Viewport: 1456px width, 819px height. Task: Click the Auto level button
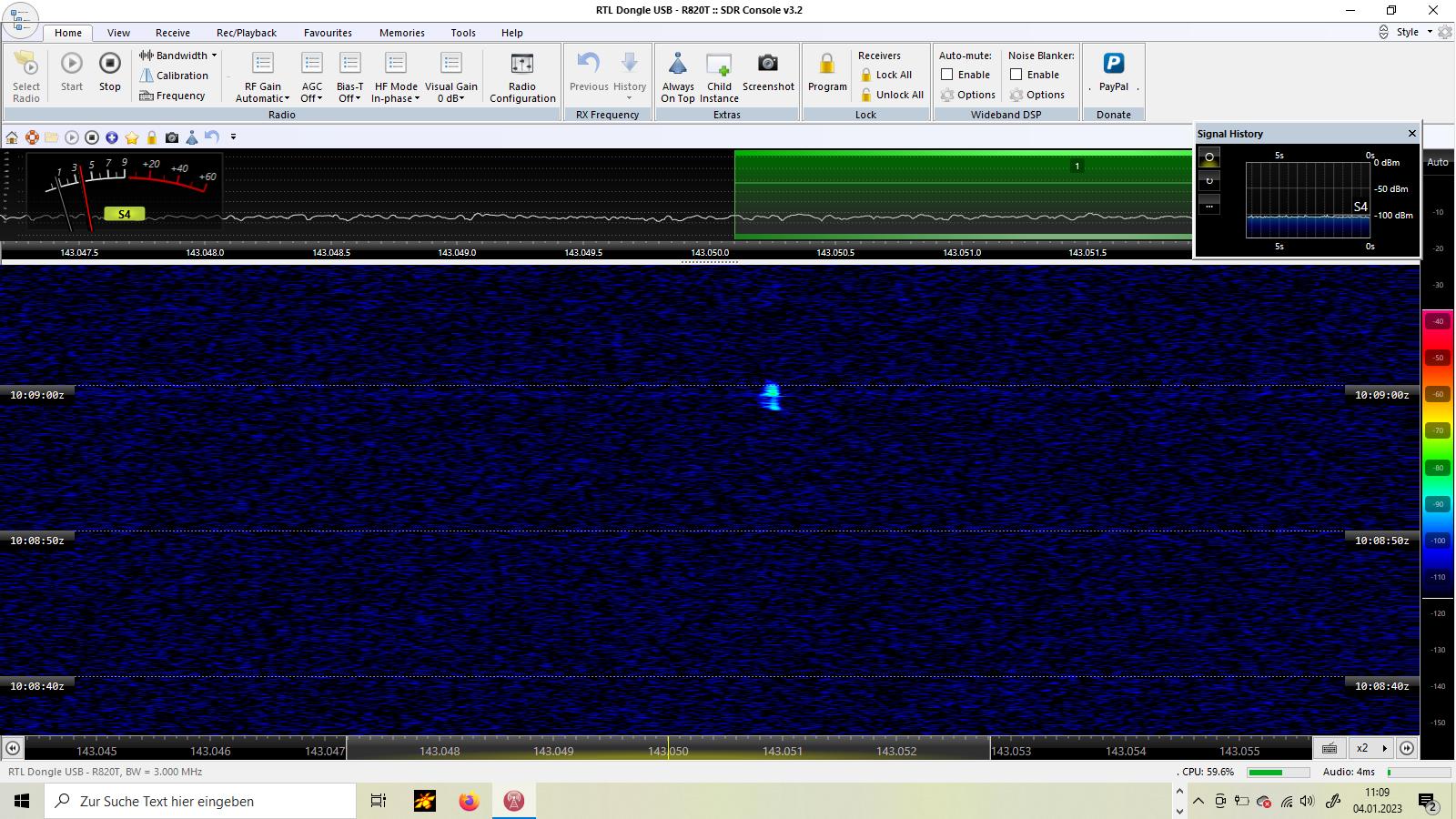(1438, 162)
